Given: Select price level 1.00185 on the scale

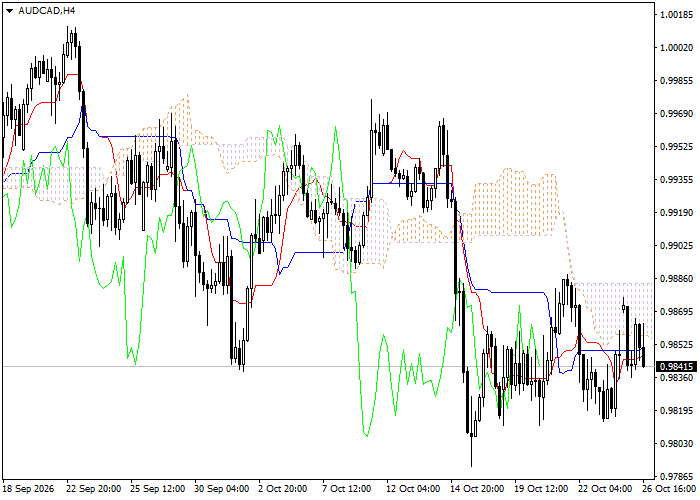Looking at the screenshot, I should coord(677,15).
